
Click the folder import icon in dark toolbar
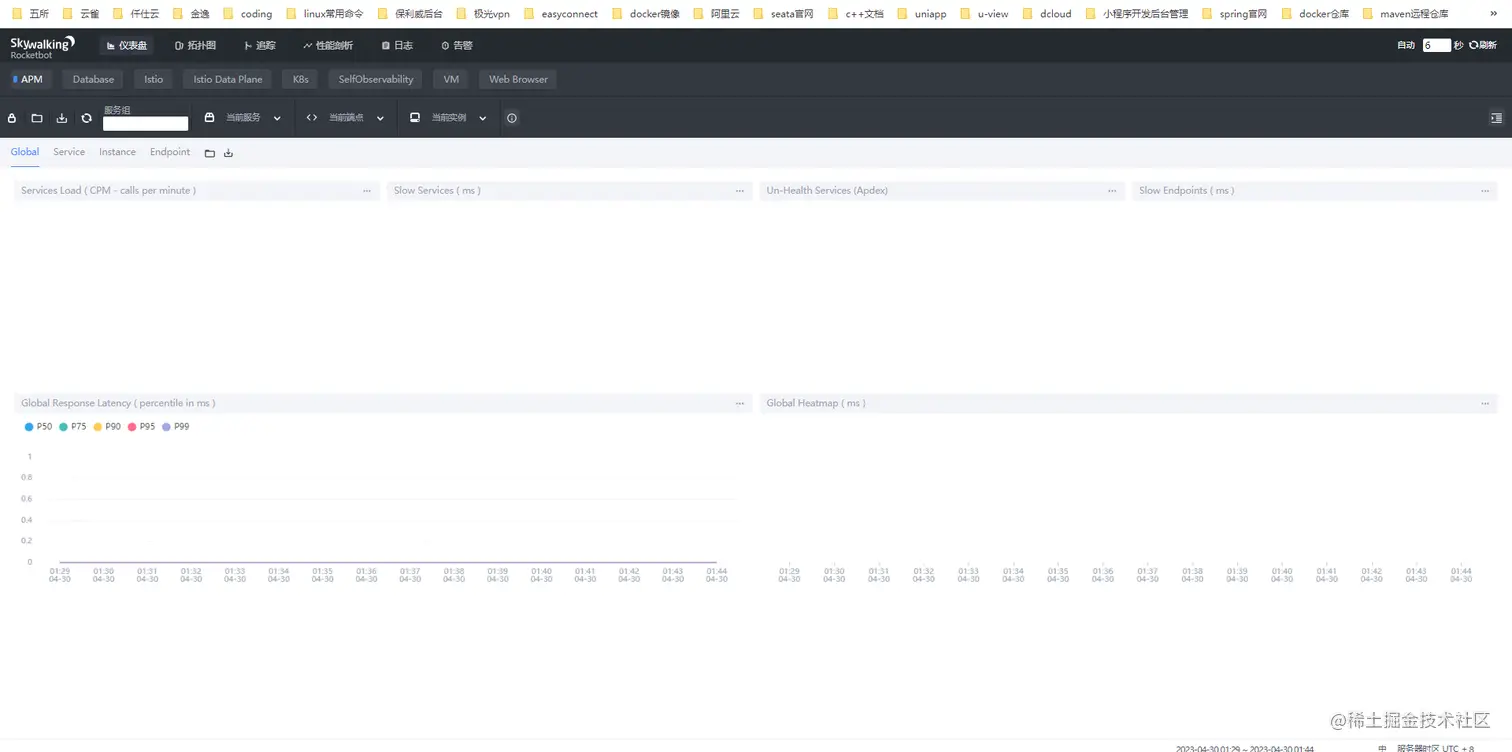coord(37,118)
